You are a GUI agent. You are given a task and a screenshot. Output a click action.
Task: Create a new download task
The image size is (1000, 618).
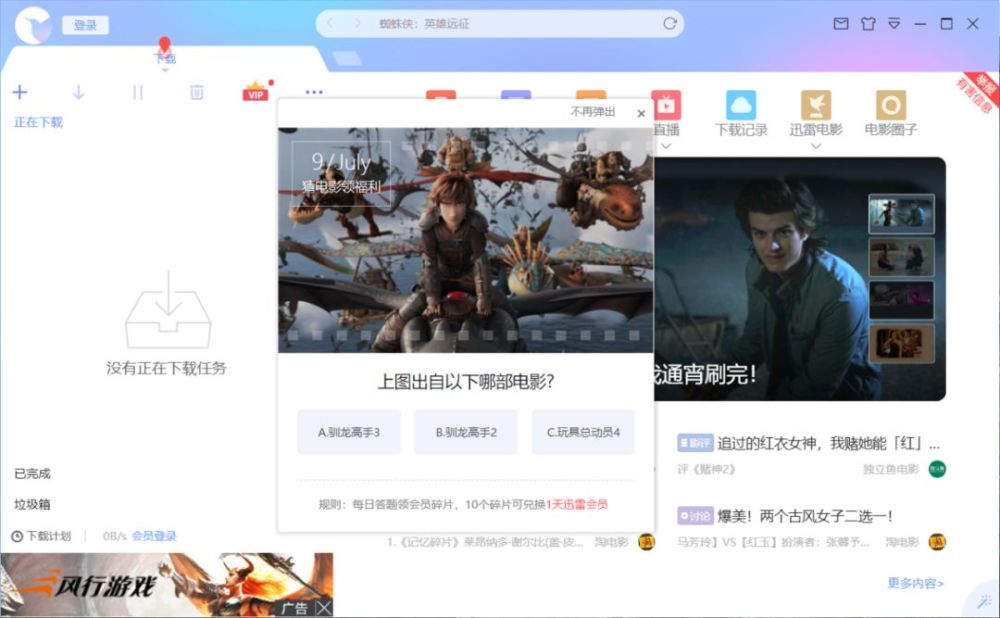[x=20, y=92]
